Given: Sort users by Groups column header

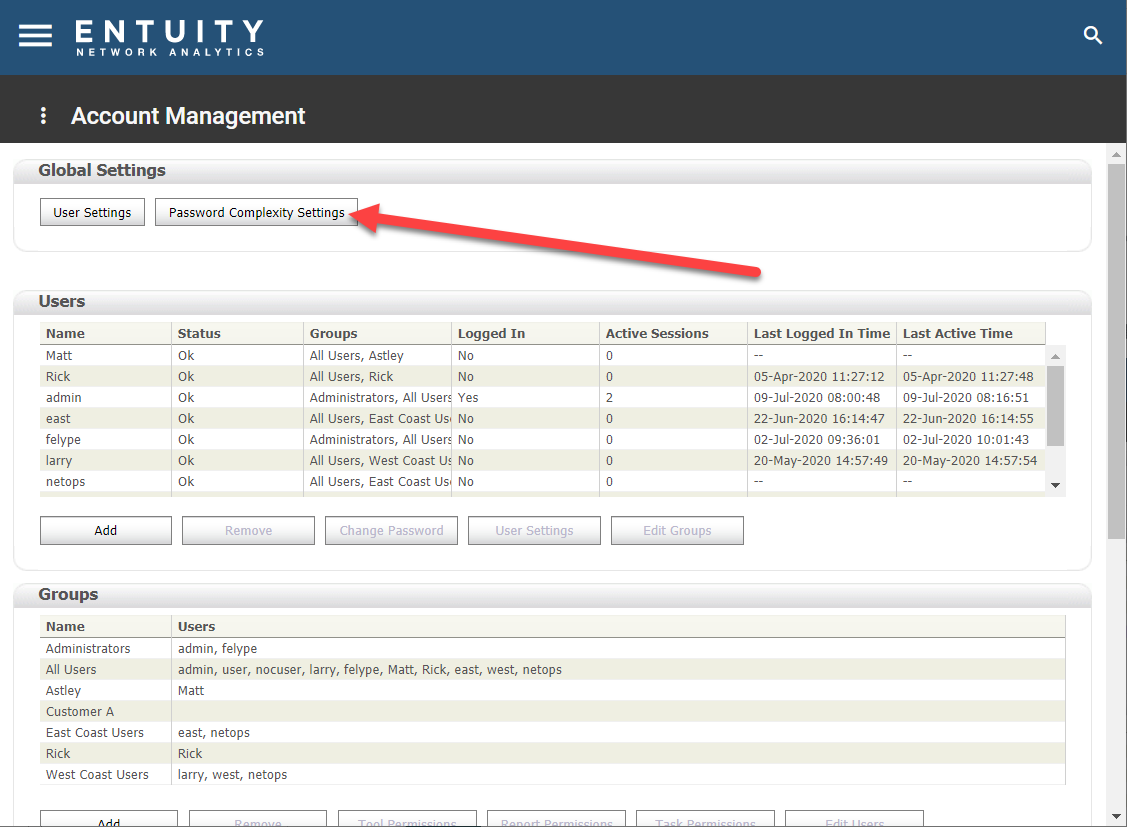Looking at the screenshot, I should 377,333.
